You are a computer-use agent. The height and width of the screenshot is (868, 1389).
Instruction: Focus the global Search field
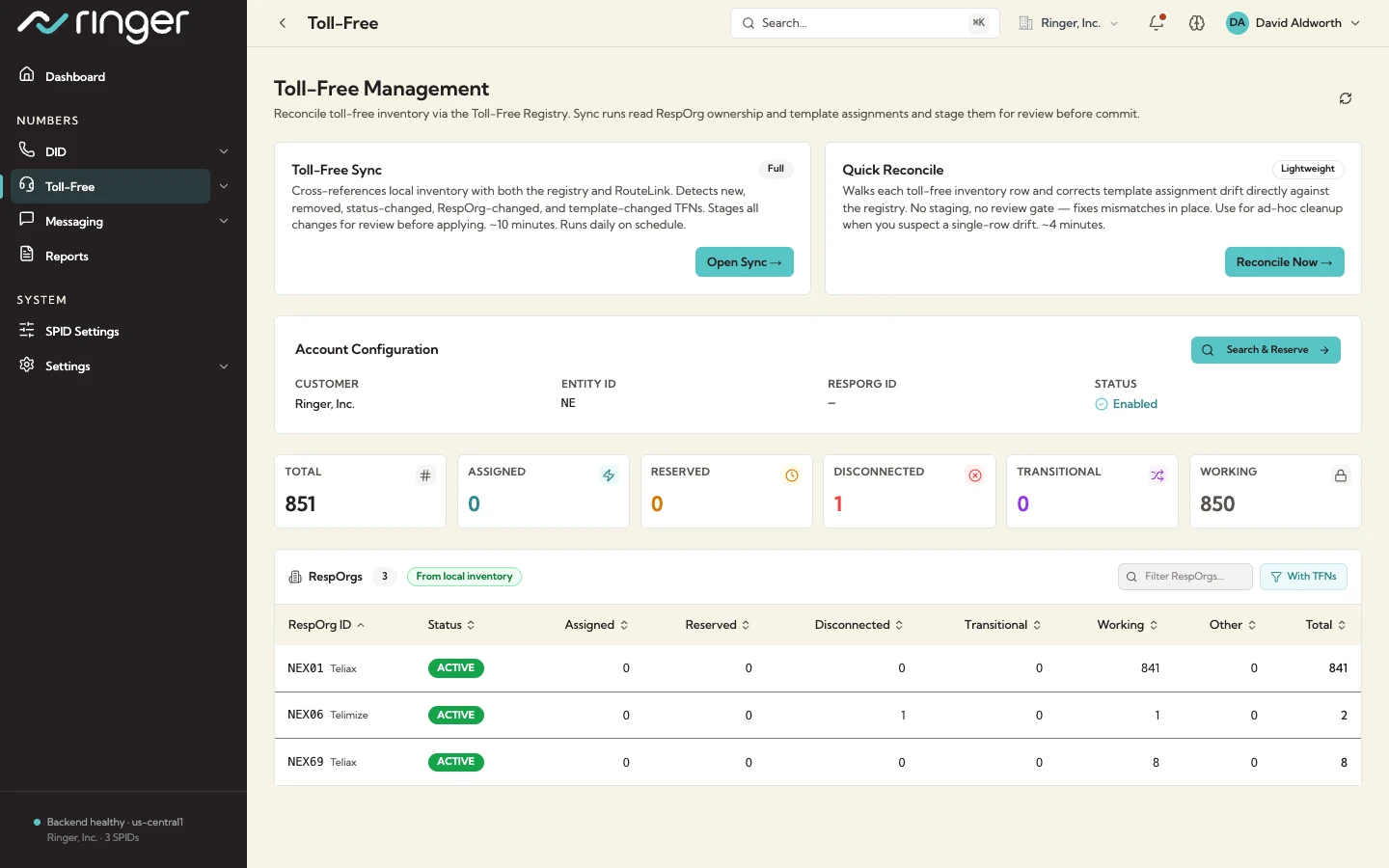(865, 23)
